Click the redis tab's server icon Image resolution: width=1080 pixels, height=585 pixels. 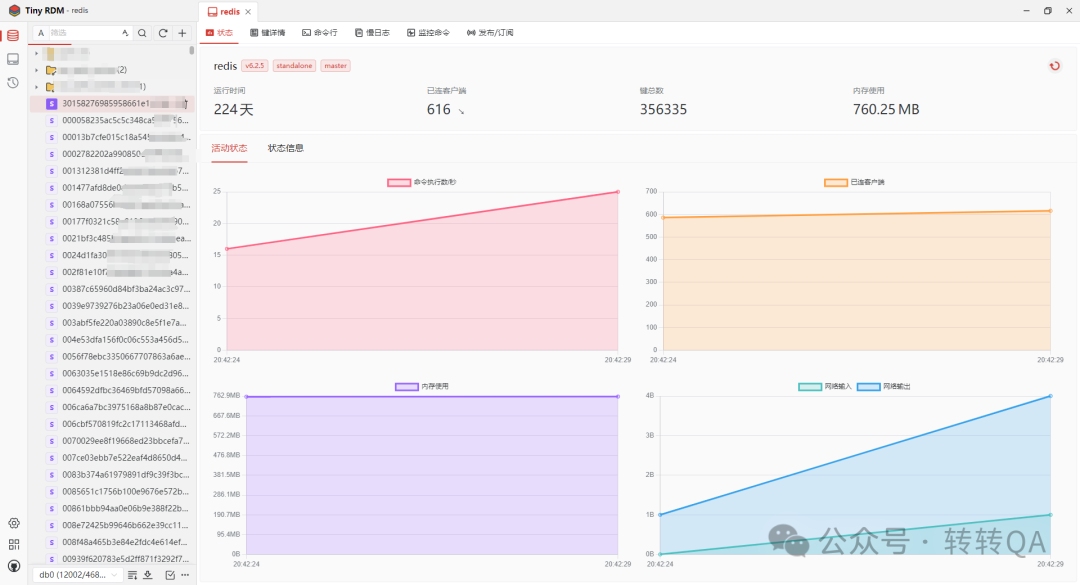click(x=212, y=12)
